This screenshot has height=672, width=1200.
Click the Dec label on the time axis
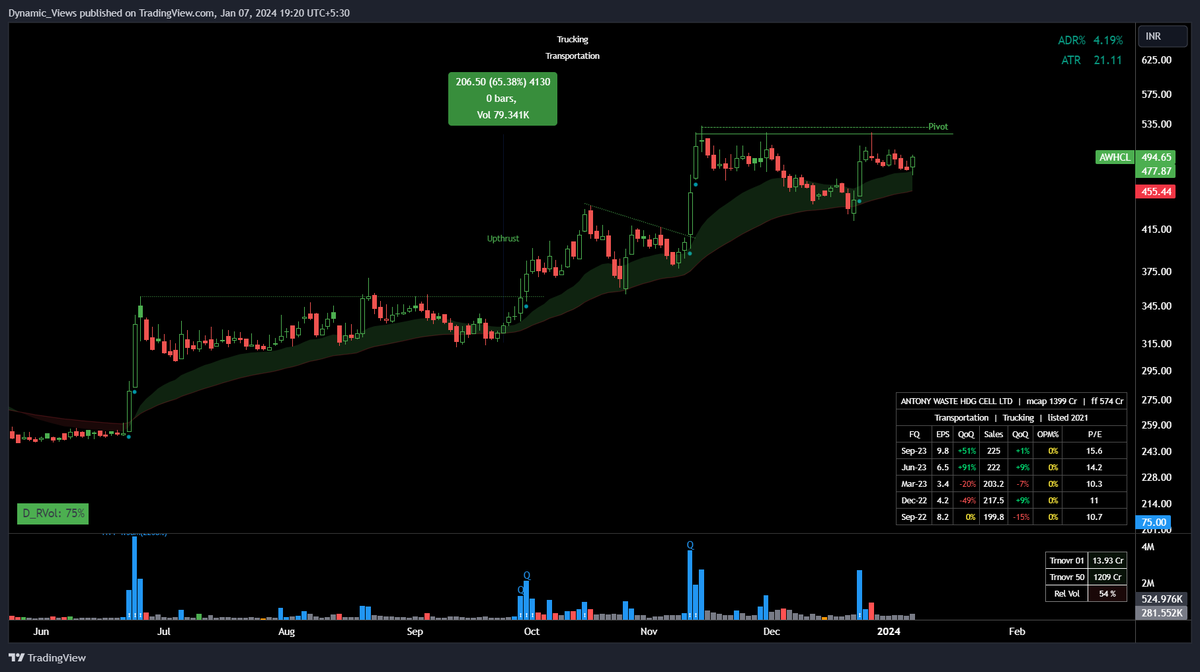pos(771,632)
